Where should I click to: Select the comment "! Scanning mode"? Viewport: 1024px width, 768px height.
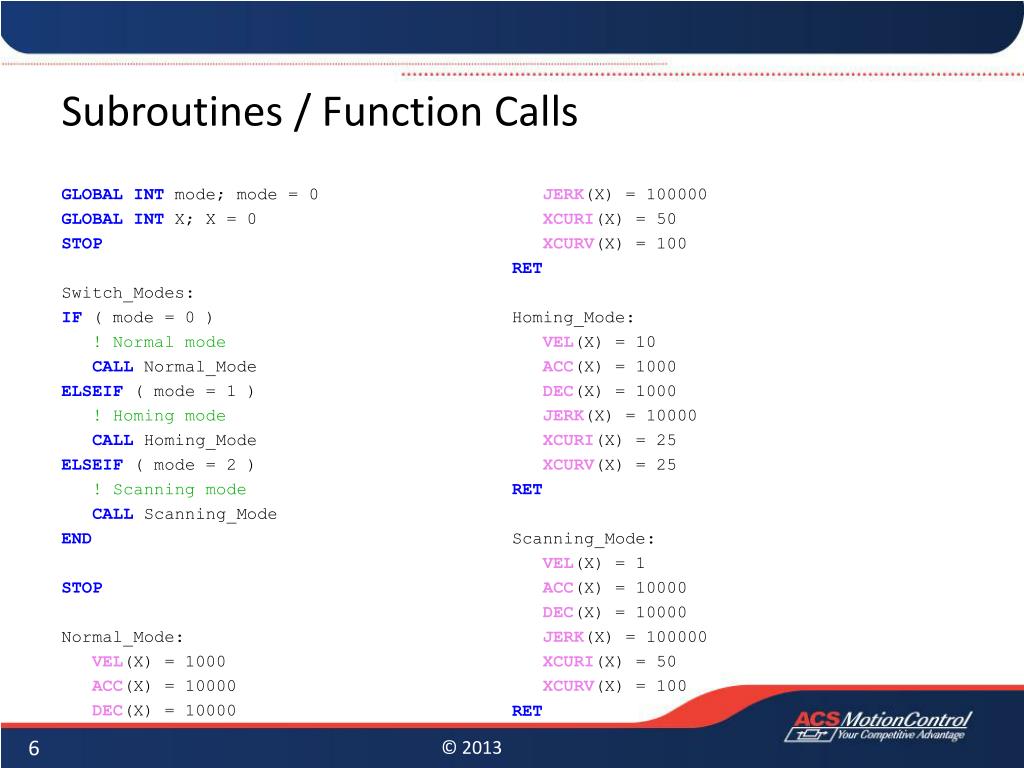click(x=170, y=490)
